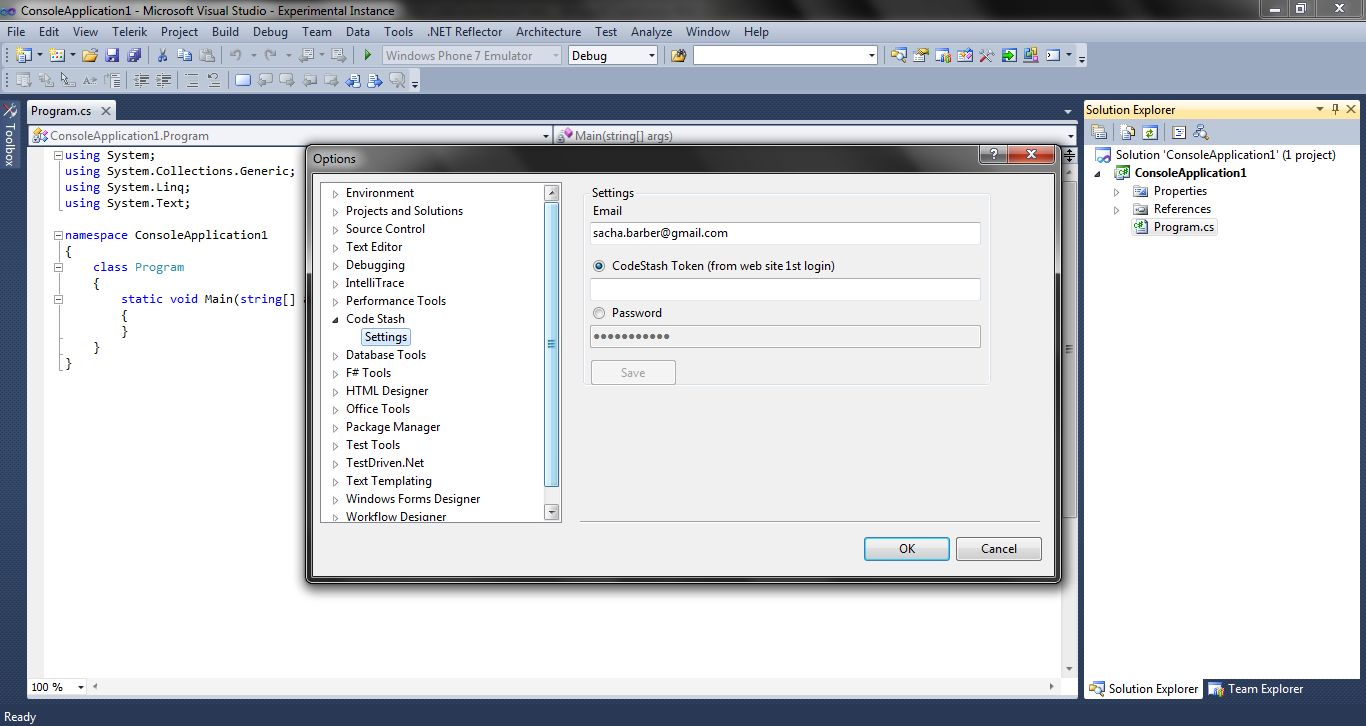The height and width of the screenshot is (726, 1366).
Task: Toggle a bookmark with the blue rectangle icon
Action: tap(243, 80)
